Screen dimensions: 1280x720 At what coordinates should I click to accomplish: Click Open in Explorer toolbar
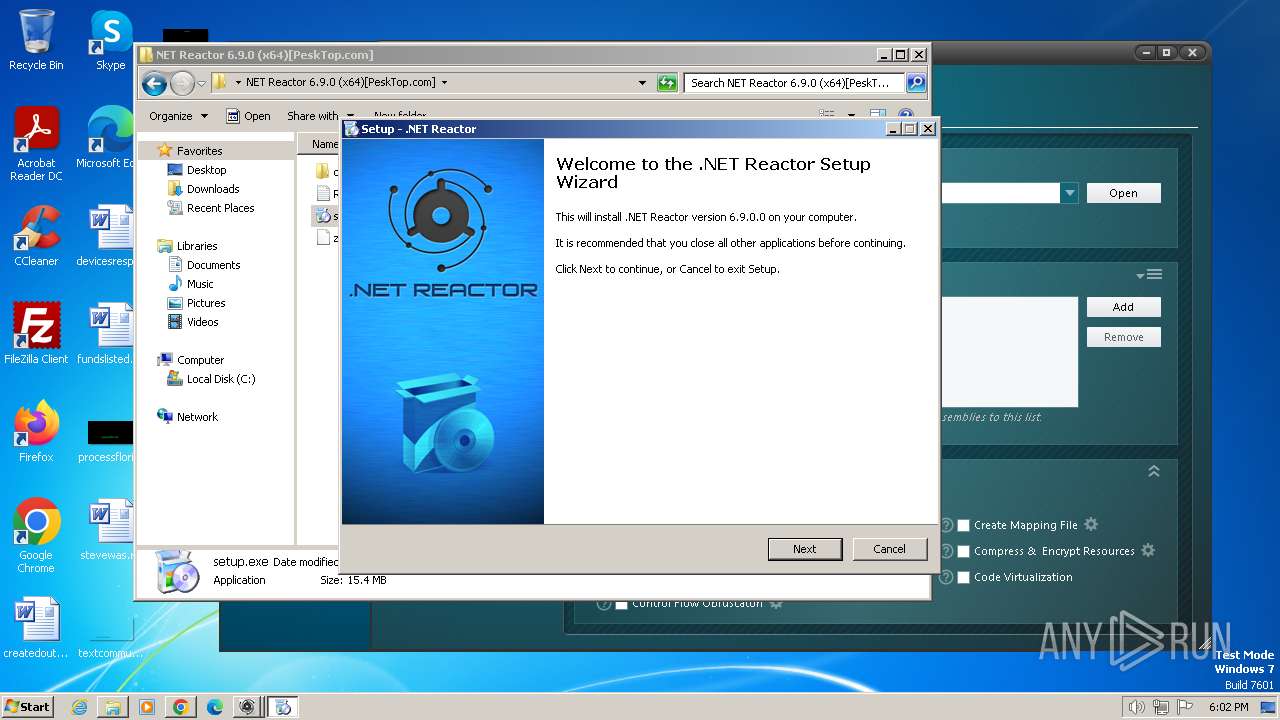click(248, 116)
